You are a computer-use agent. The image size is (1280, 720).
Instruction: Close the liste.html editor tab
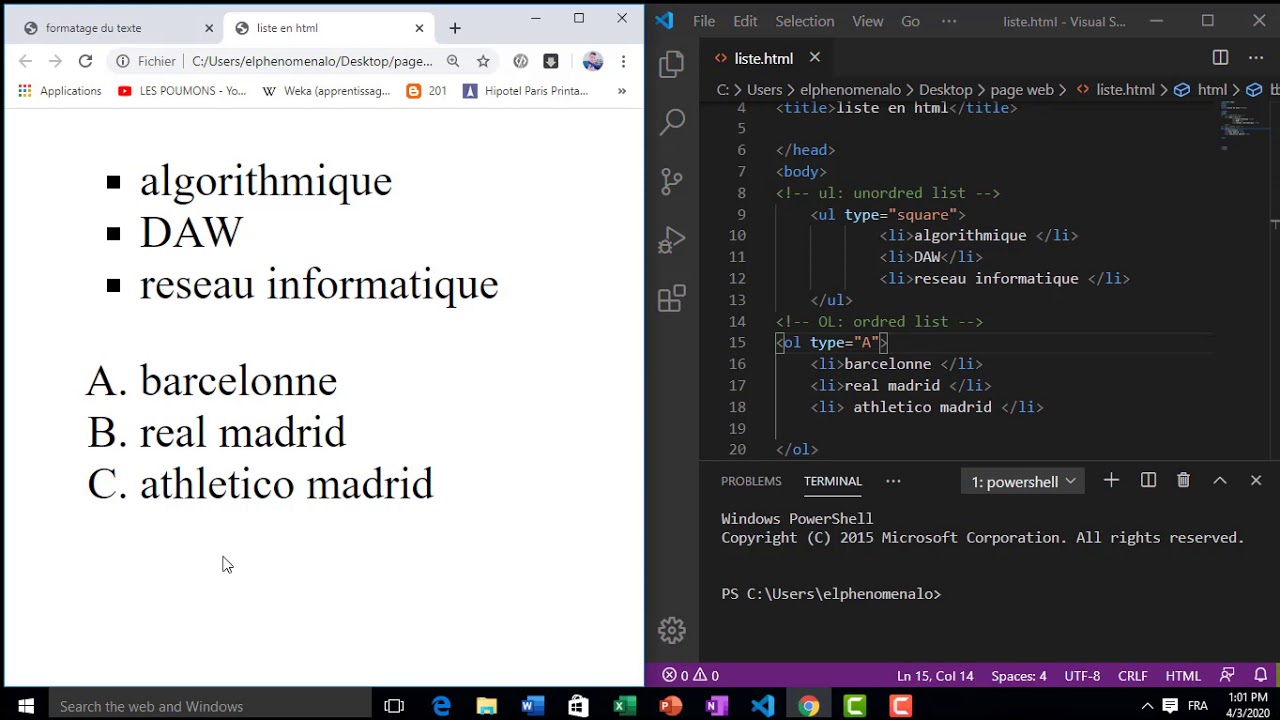(814, 58)
